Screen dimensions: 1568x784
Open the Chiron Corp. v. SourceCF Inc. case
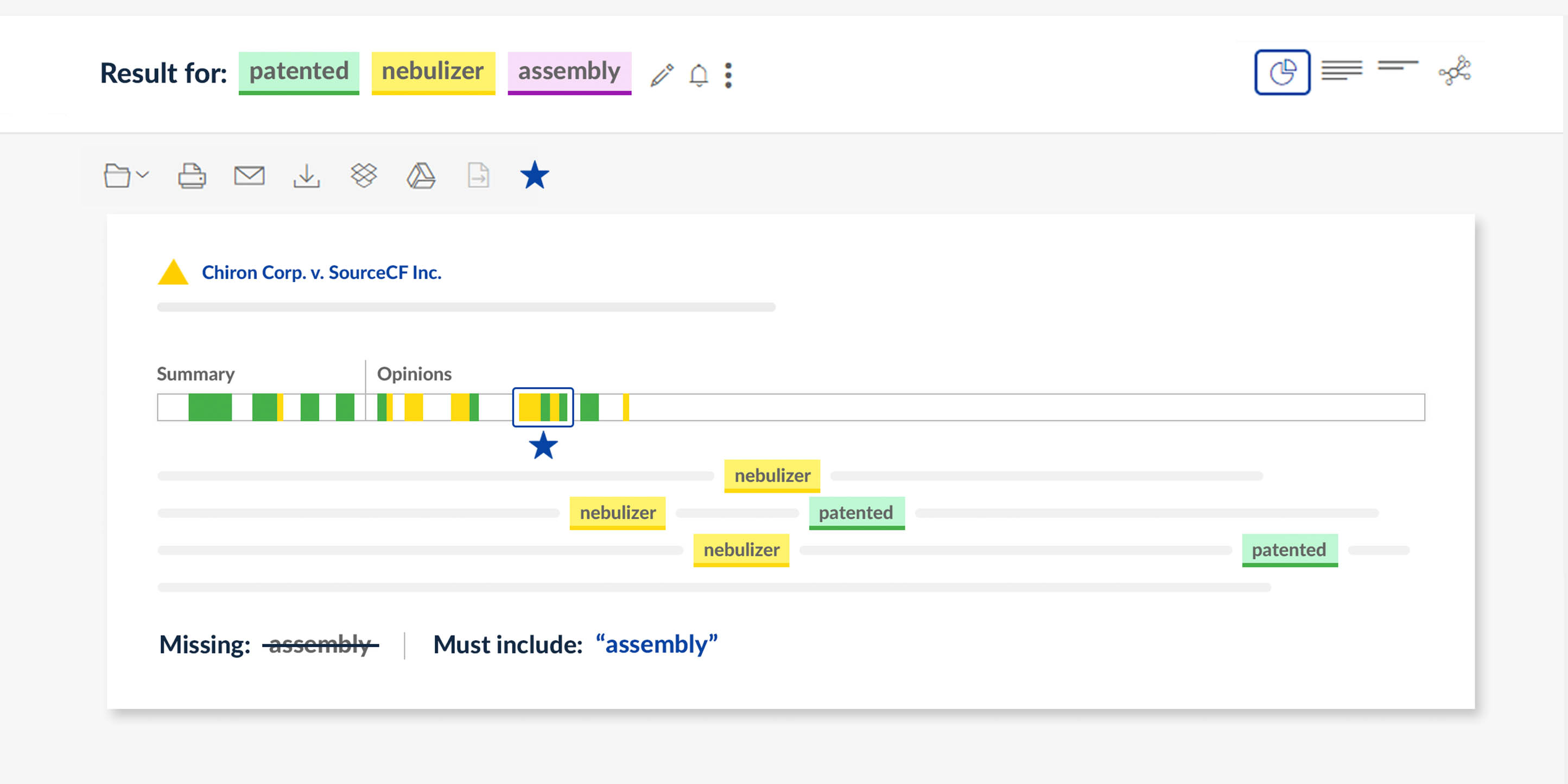point(321,273)
